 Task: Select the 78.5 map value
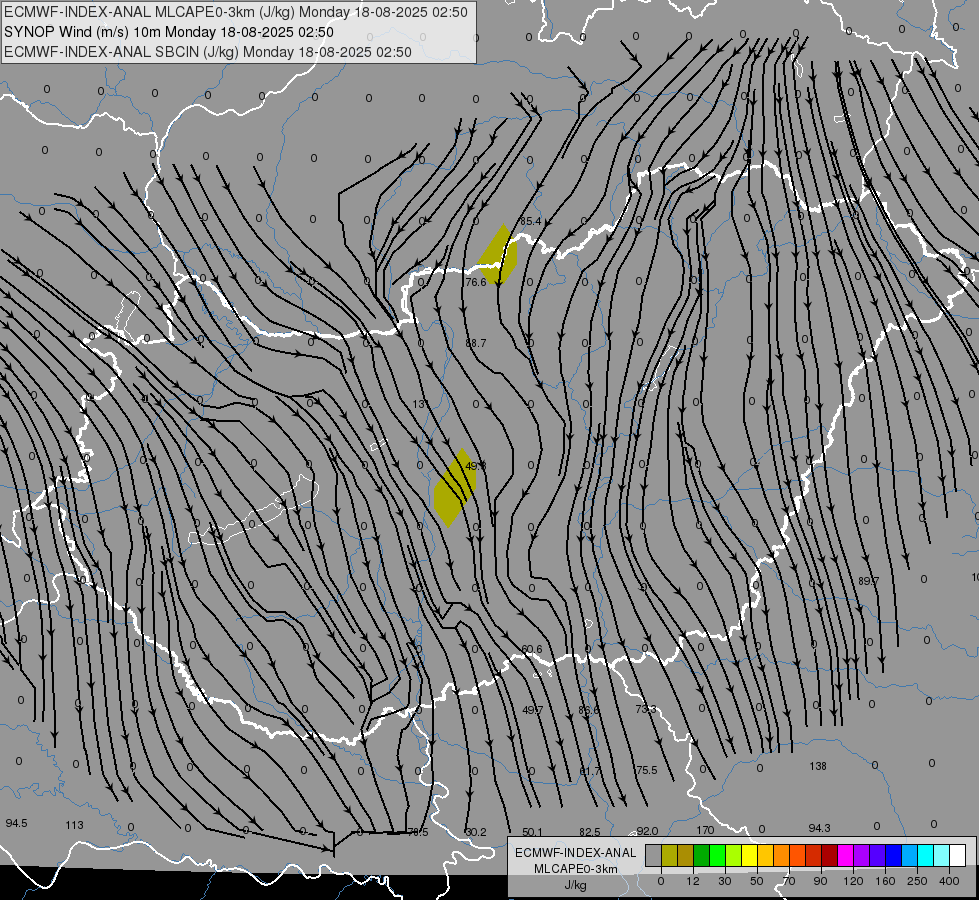418,832
